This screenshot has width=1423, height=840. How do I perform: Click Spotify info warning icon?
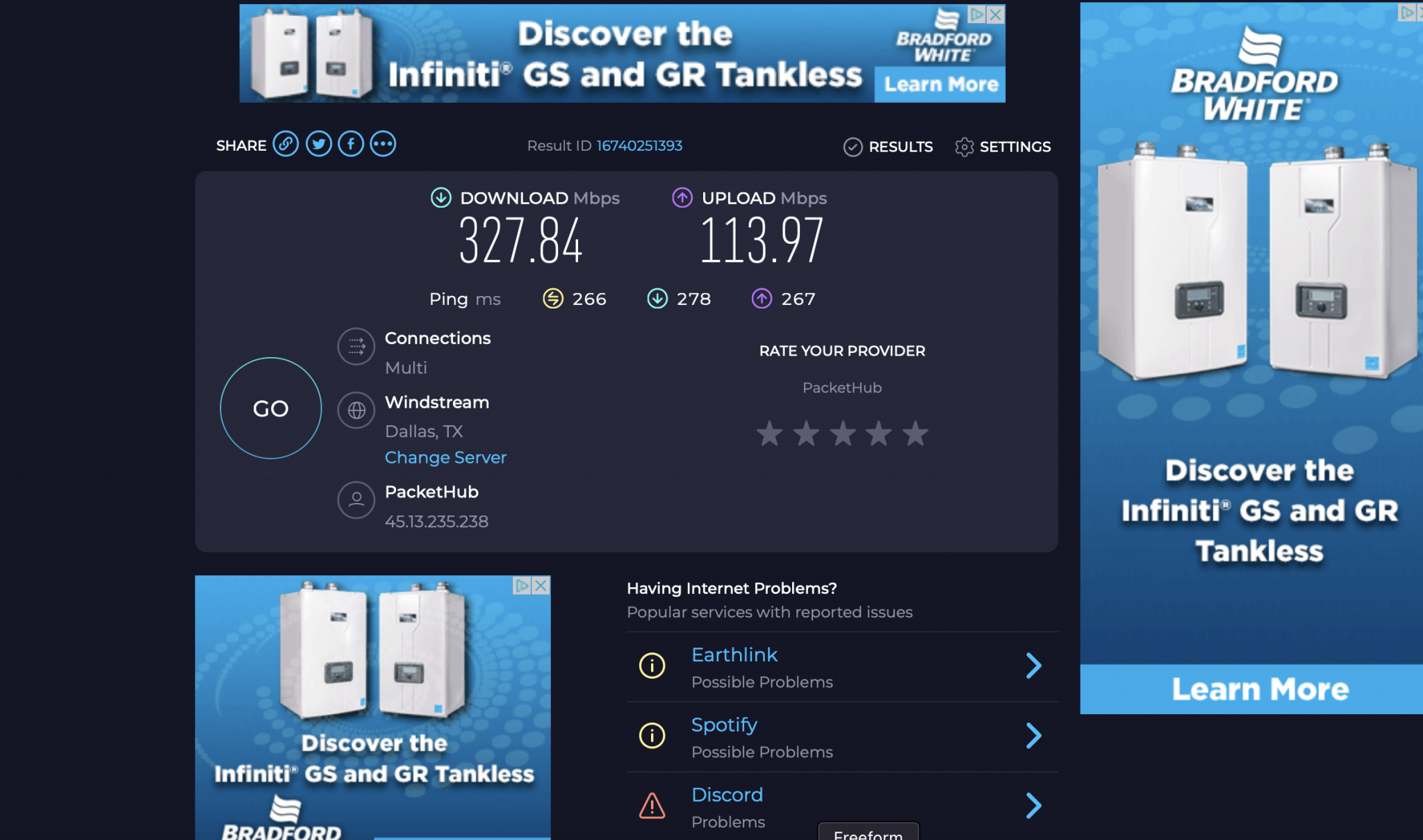pyautogui.click(x=652, y=735)
